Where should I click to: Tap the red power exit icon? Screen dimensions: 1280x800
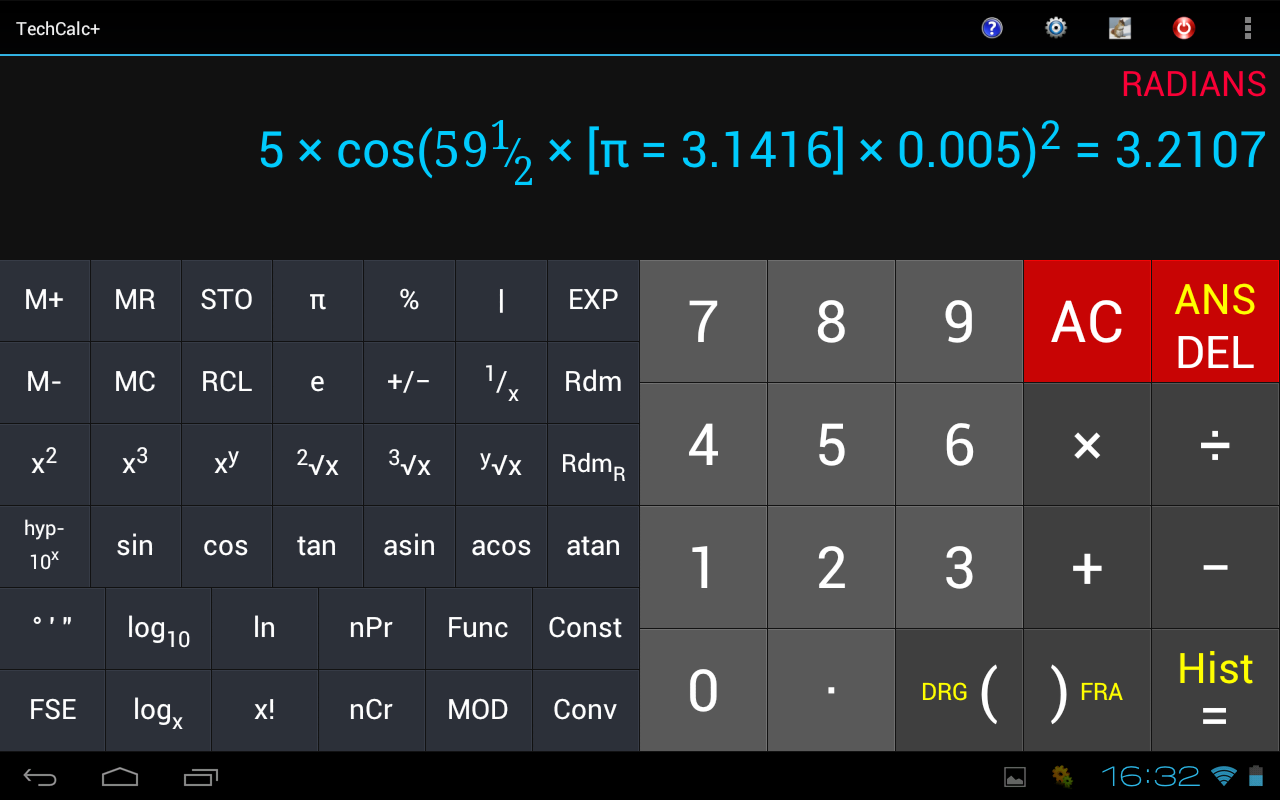pyautogui.click(x=1183, y=28)
